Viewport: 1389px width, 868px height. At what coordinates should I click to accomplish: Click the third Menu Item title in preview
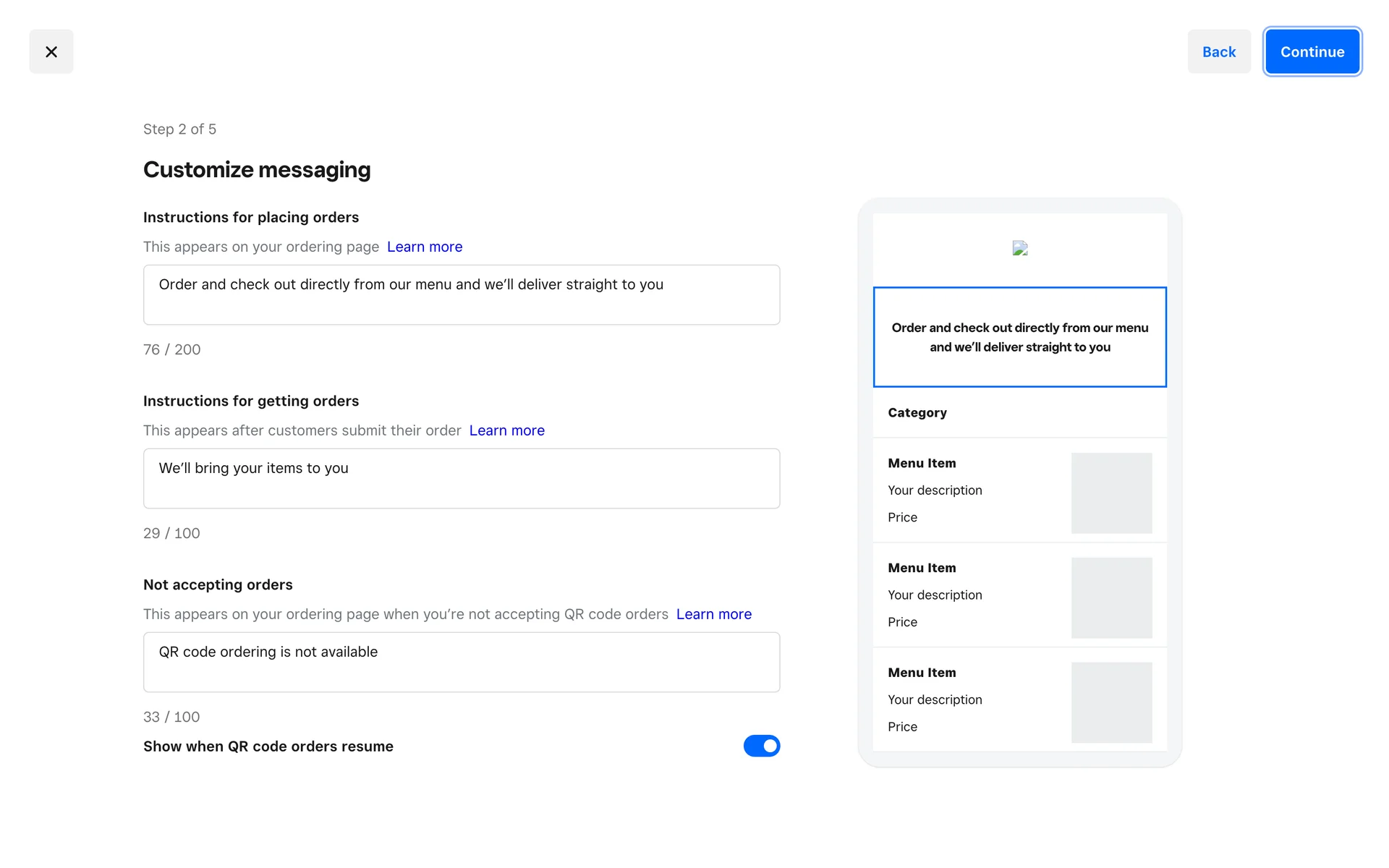click(x=922, y=673)
